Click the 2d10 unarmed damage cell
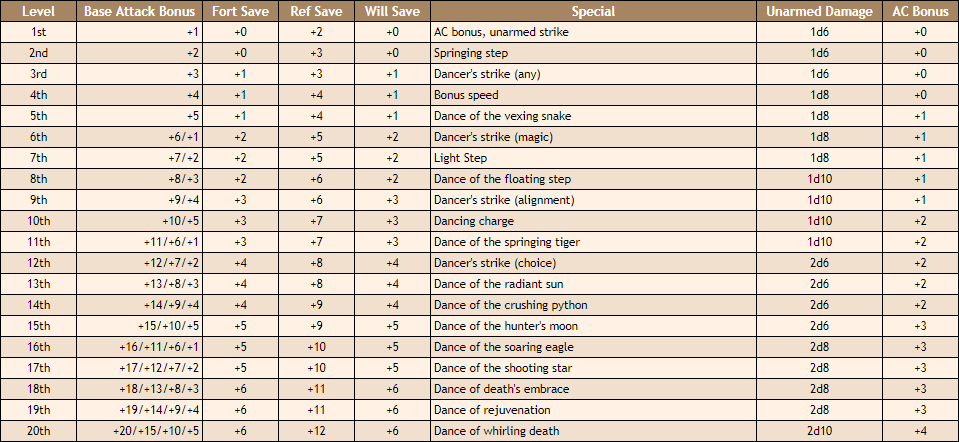Viewport: 959px width, 442px height. 819,431
